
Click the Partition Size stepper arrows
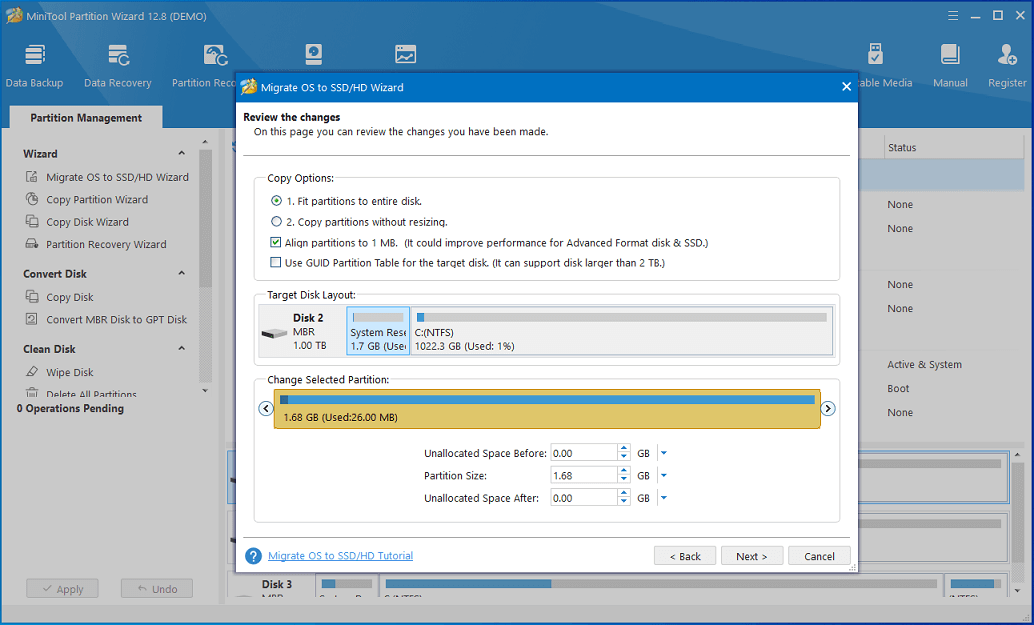(624, 475)
